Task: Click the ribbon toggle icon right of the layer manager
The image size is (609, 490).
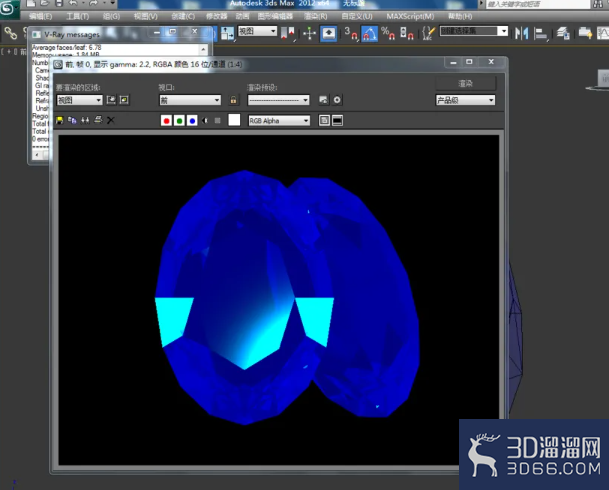Action: 585,33
